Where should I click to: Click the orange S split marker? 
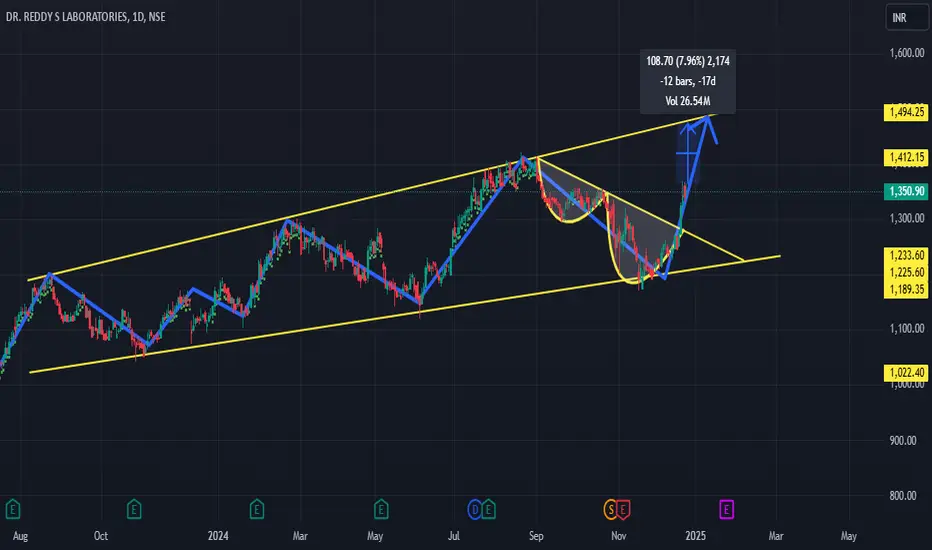(x=610, y=510)
